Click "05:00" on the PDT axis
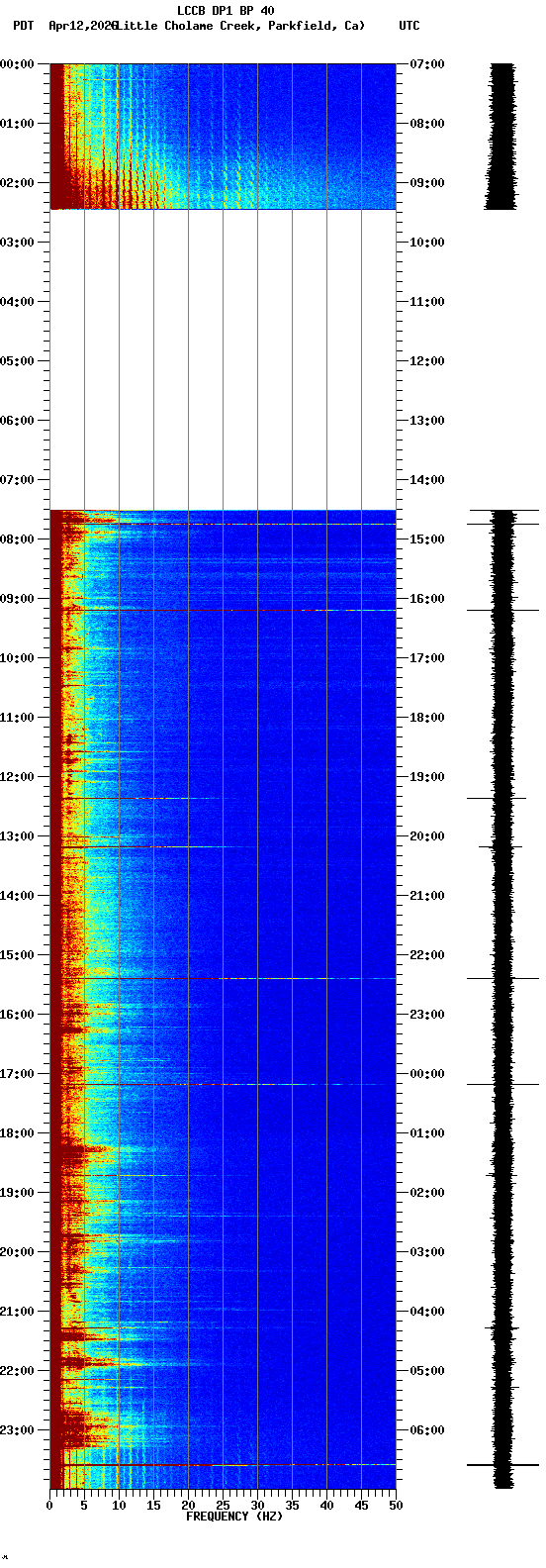 coord(16,361)
